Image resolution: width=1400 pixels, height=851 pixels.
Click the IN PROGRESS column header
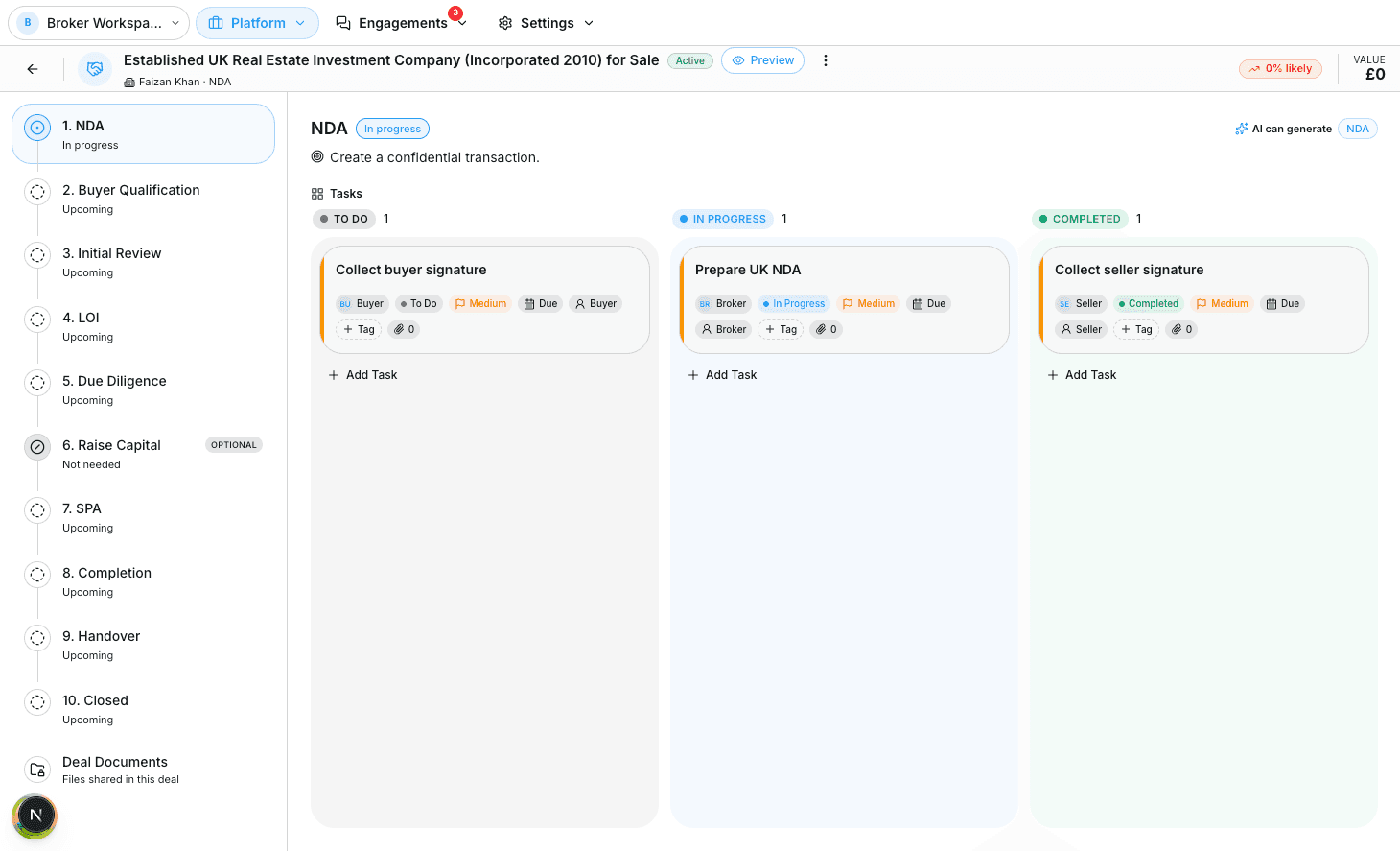tap(723, 219)
